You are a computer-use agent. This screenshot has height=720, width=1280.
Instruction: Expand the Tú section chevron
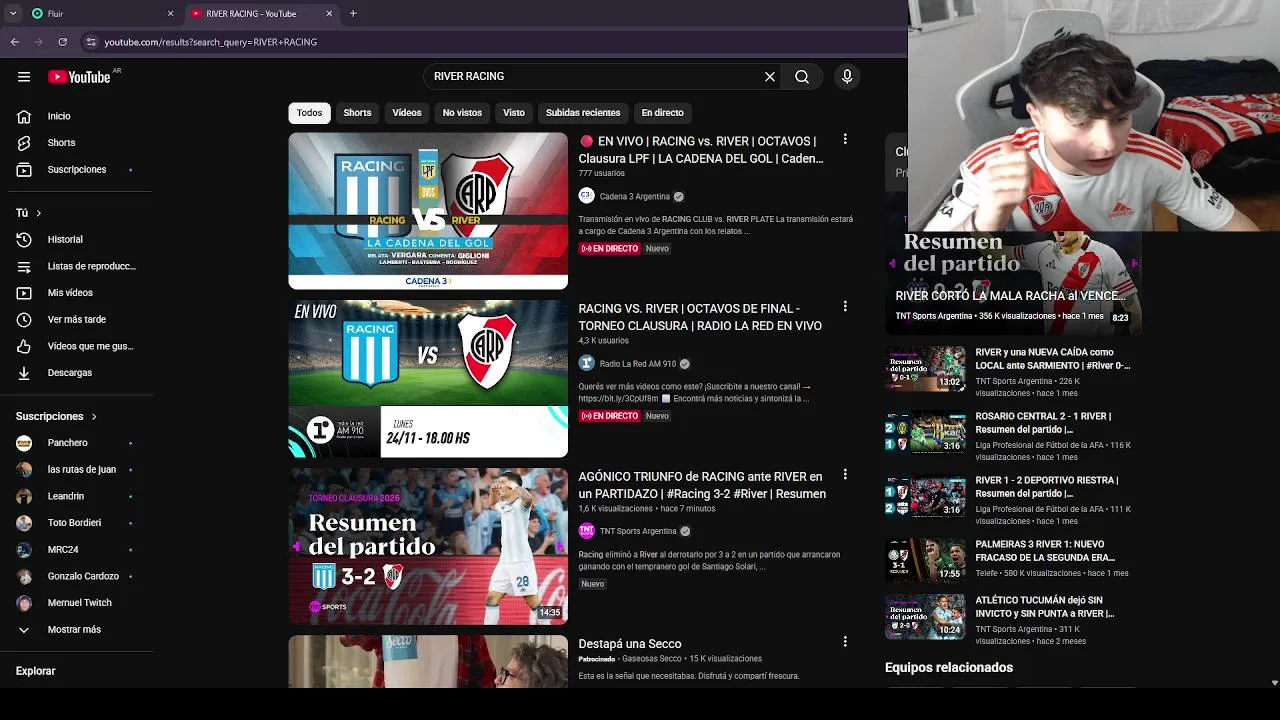point(39,213)
